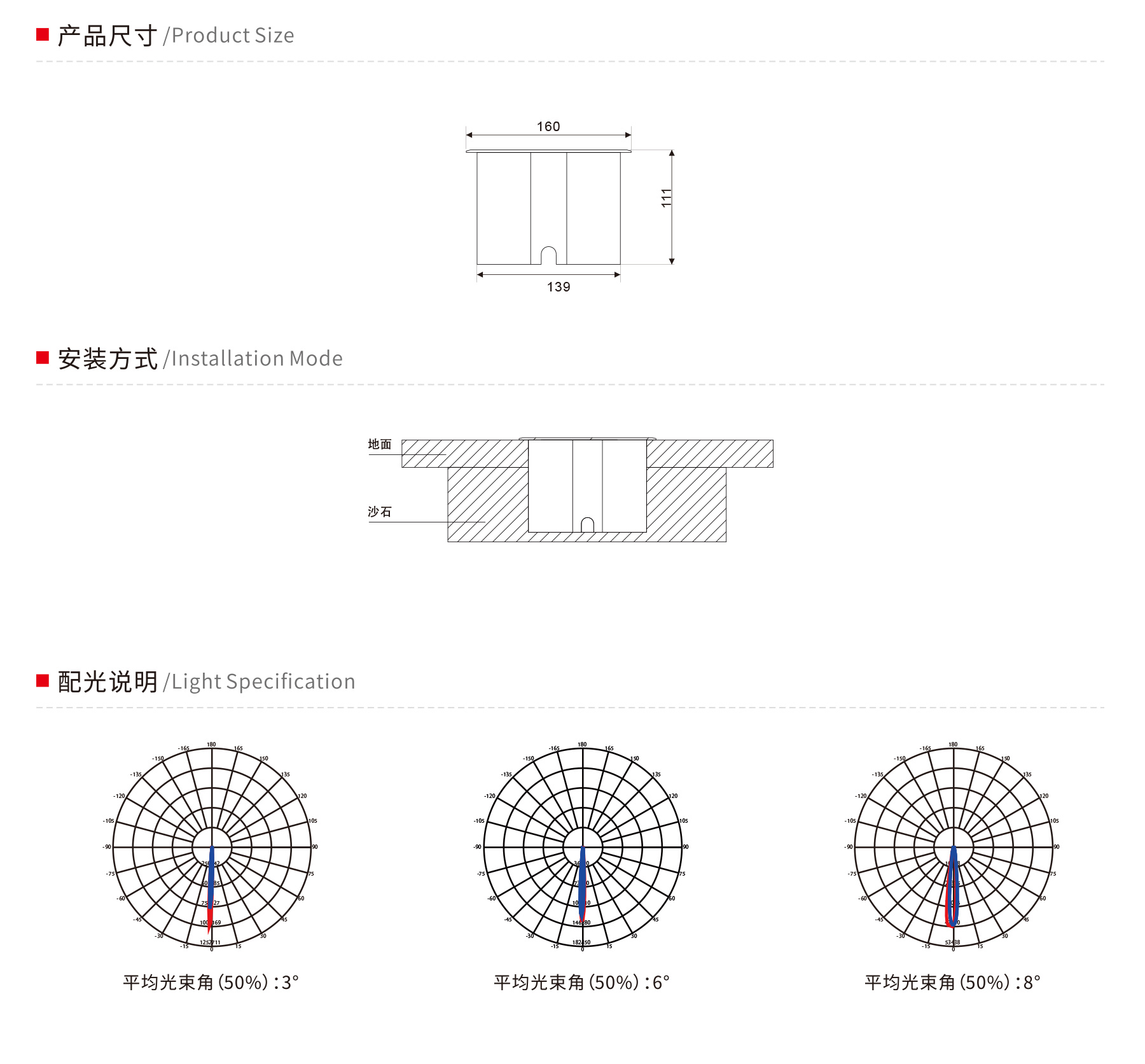The width and height of the screenshot is (1145, 1064).
Task: Click the cable notch in the size drawing
Action: (x=548, y=256)
